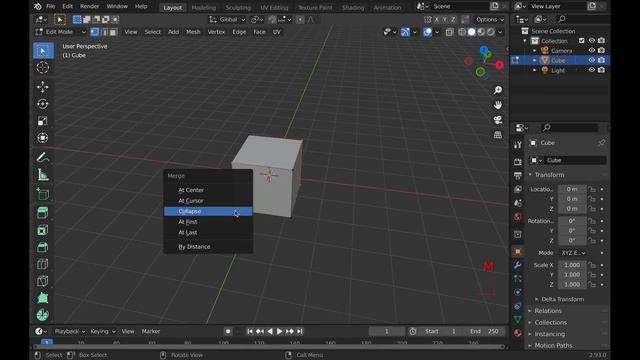The height and width of the screenshot is (360, 640).
Task: Open the Modifier properties wrench tab
Action: (x=518, y=265)
